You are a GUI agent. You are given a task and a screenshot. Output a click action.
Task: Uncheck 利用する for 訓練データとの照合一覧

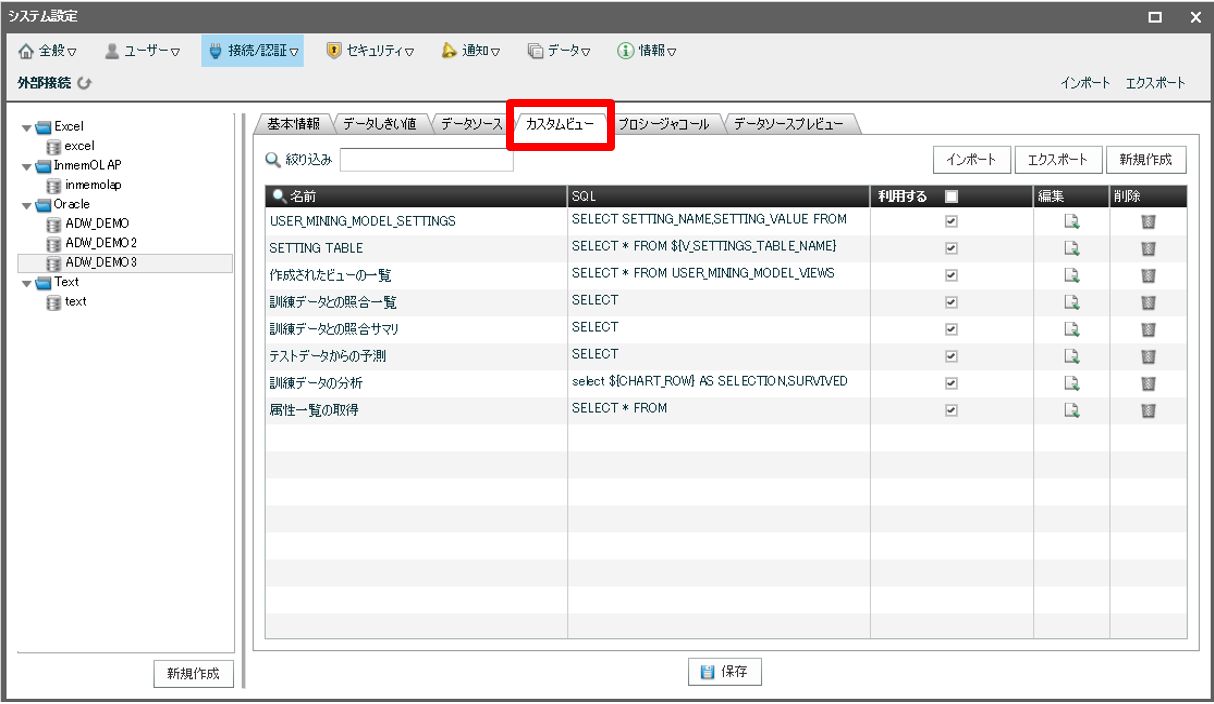[951, 302]
